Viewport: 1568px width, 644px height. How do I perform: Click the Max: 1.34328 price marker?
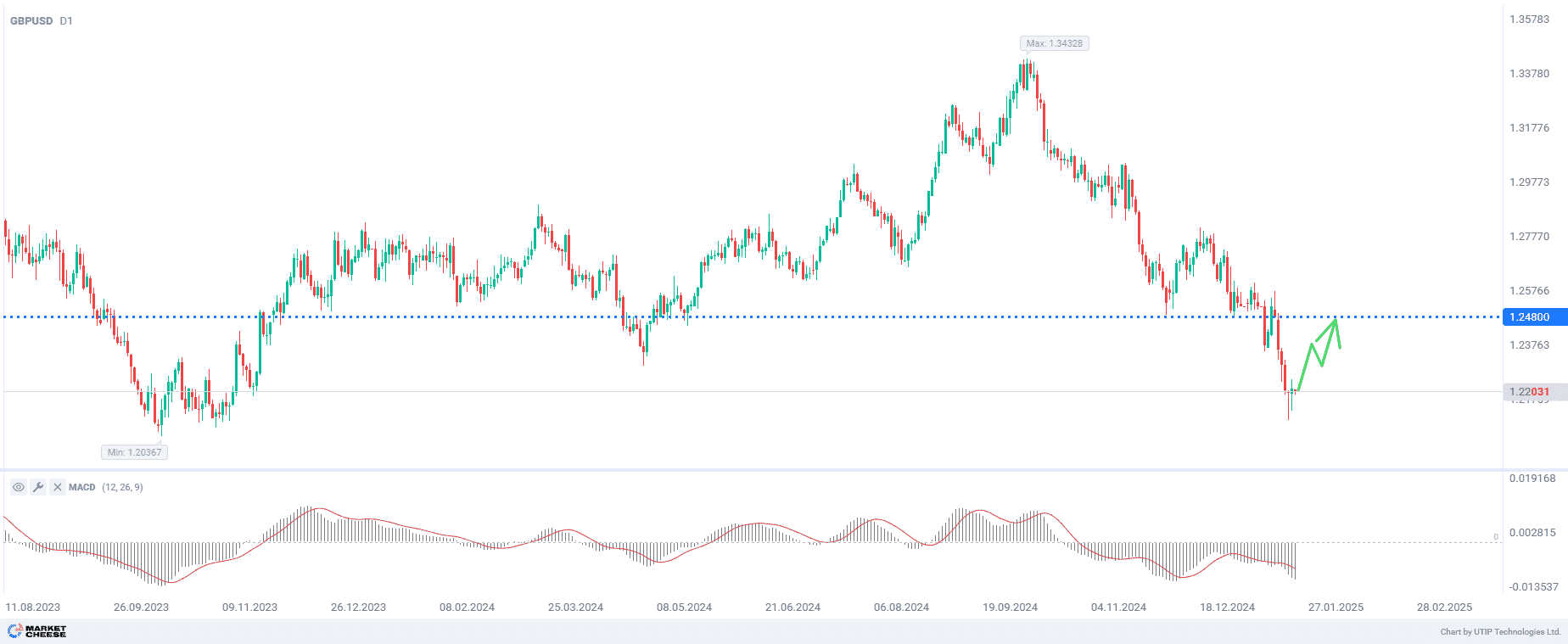(x=1054, y=43)
